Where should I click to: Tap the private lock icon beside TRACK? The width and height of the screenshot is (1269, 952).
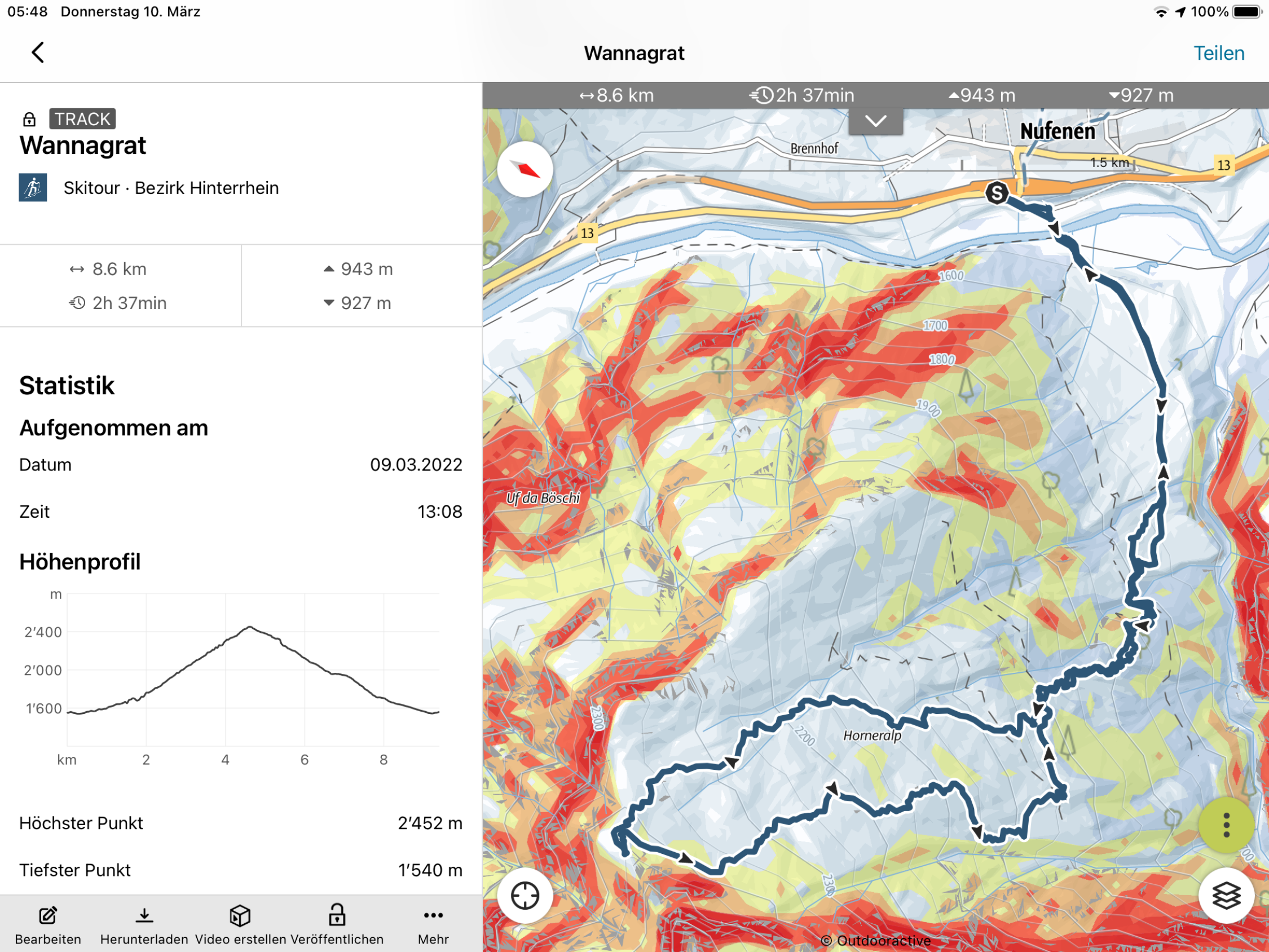point(29,120)
